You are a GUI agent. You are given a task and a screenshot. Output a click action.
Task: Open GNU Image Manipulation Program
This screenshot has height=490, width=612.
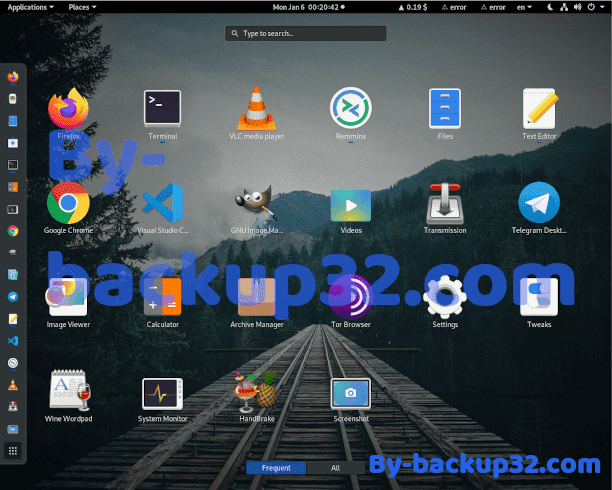pos(256,202)
